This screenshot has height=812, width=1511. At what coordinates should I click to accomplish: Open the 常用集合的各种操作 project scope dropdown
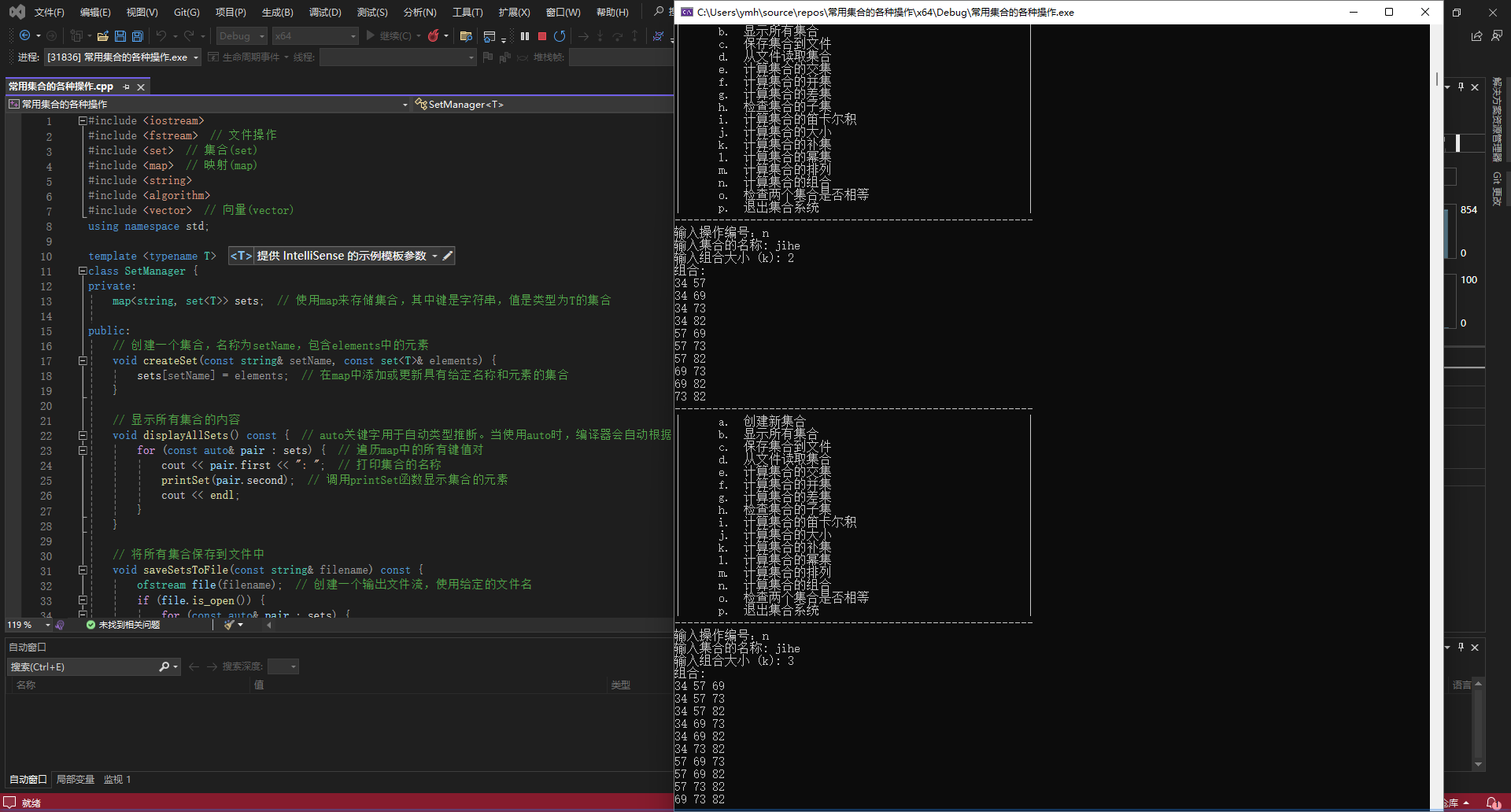(209, 104)
